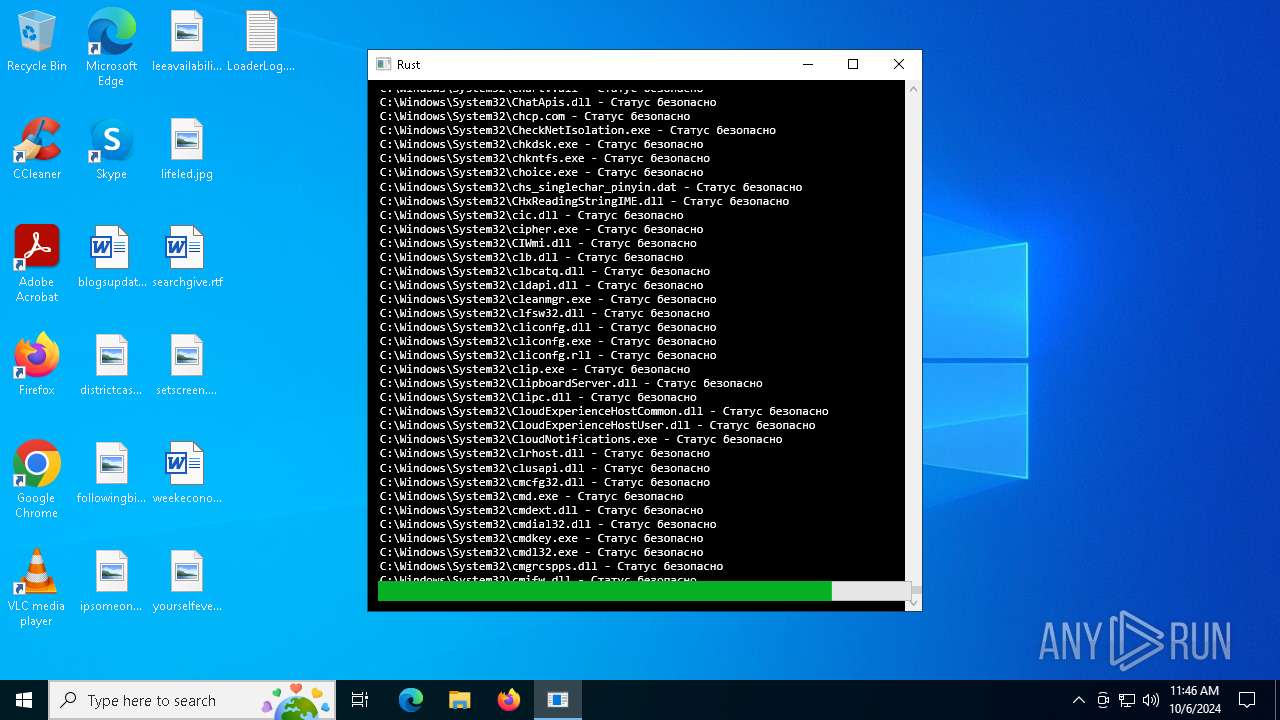Screen dimensions: 1280x720
Task: Click the cmdkey.exe scan result line
Action: pos(541,538)
